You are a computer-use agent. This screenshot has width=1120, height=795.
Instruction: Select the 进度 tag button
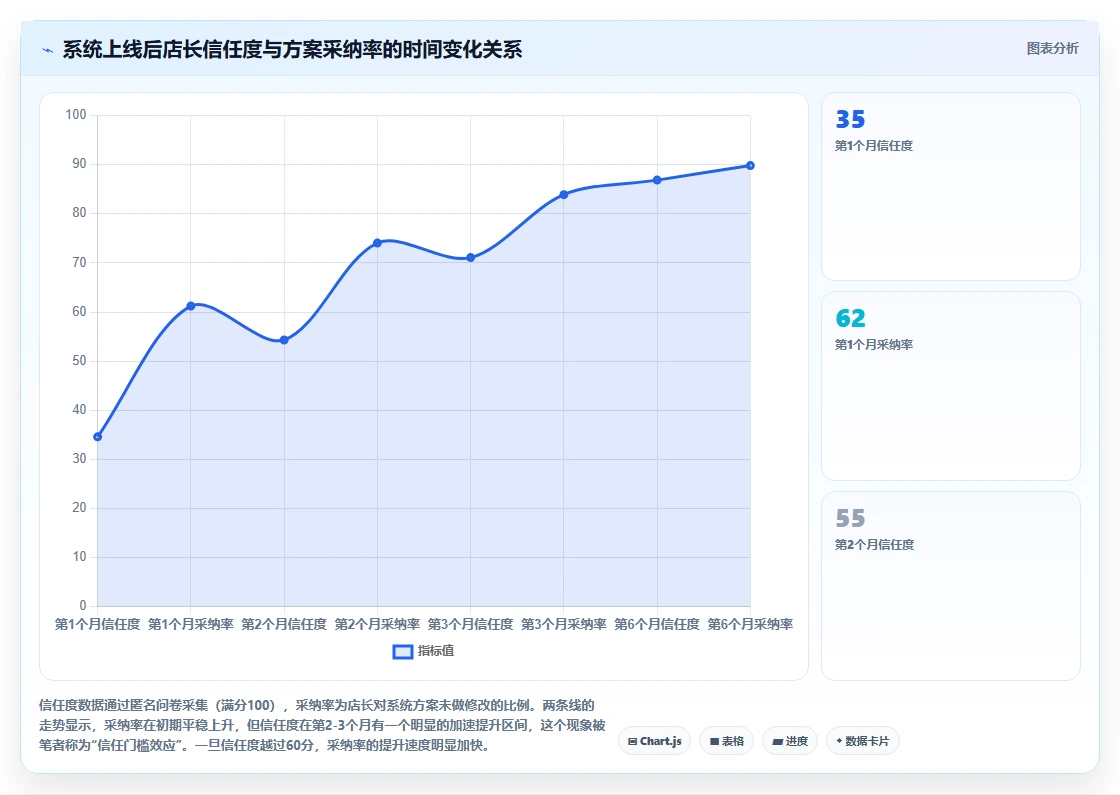(790, 741)
